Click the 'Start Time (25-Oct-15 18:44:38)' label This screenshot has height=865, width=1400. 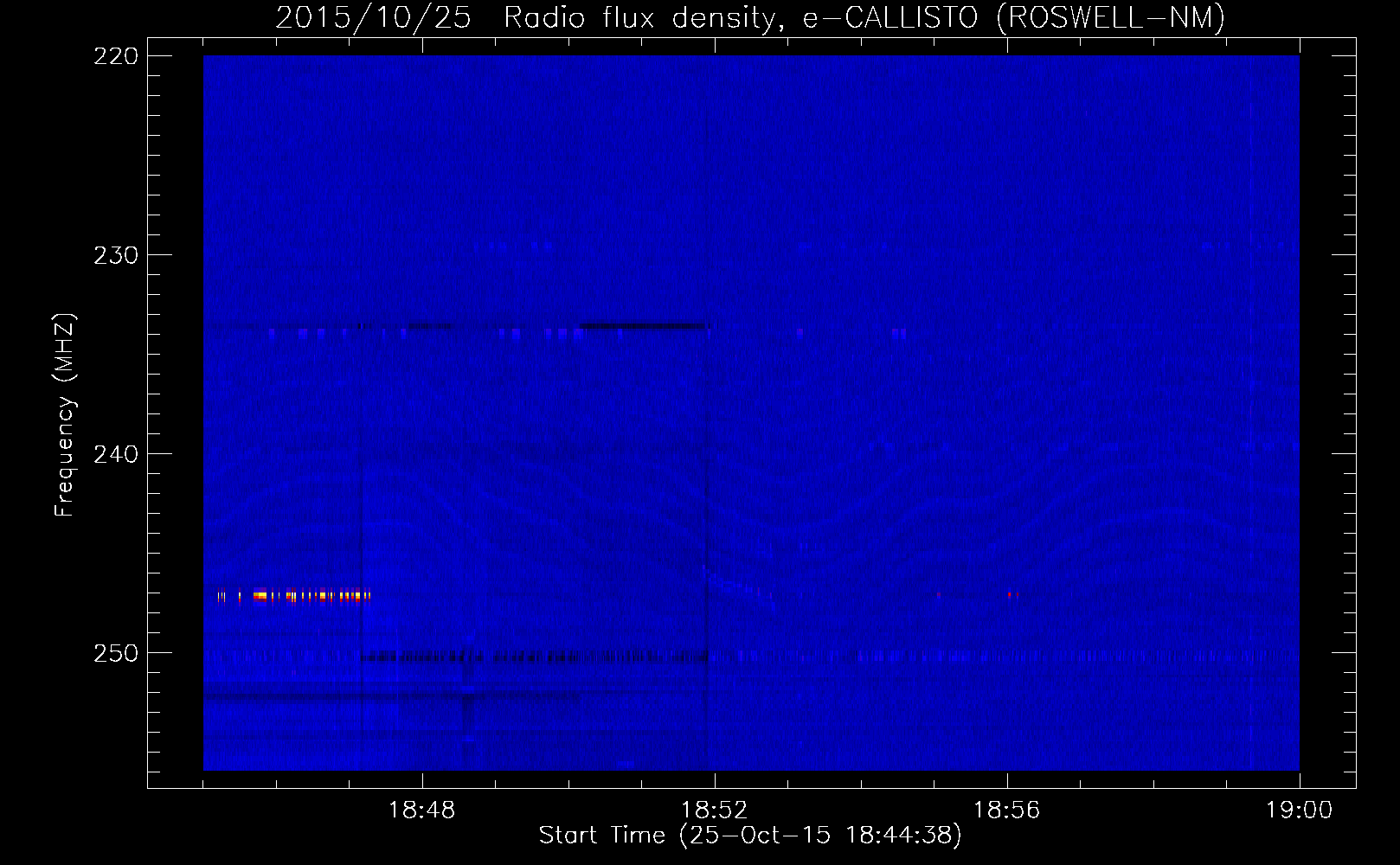click(x=750, y=836)
